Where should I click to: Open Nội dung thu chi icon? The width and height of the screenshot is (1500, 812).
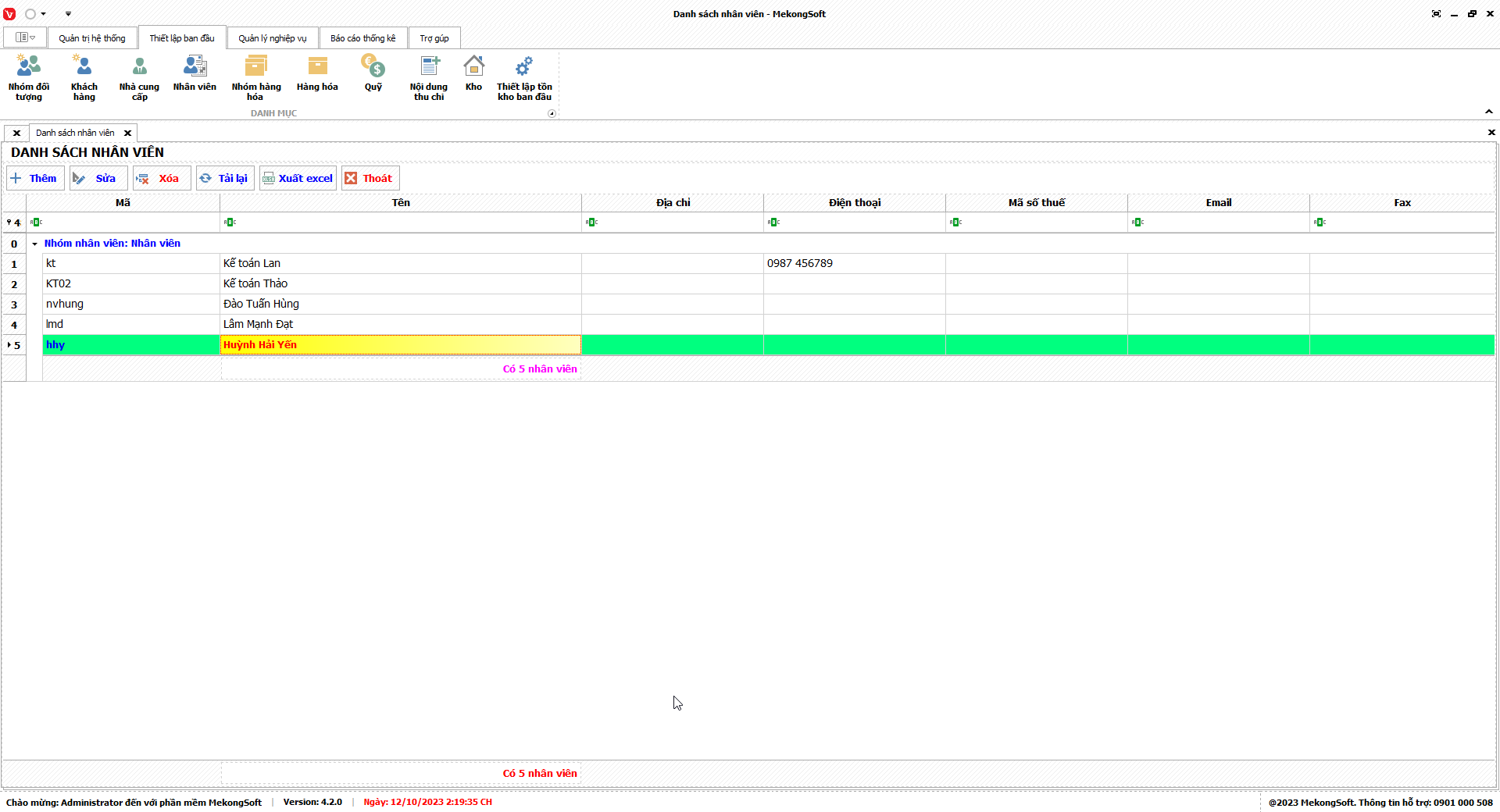coord(429,77)
